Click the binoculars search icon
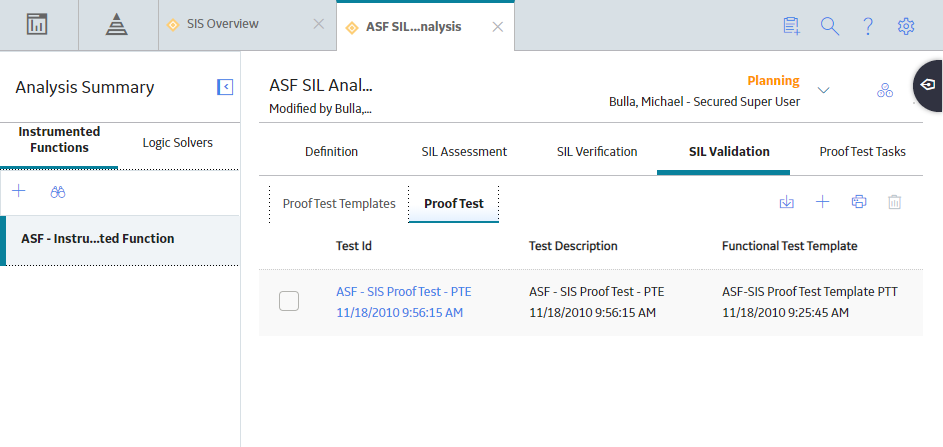 click(x=58, y=192)
